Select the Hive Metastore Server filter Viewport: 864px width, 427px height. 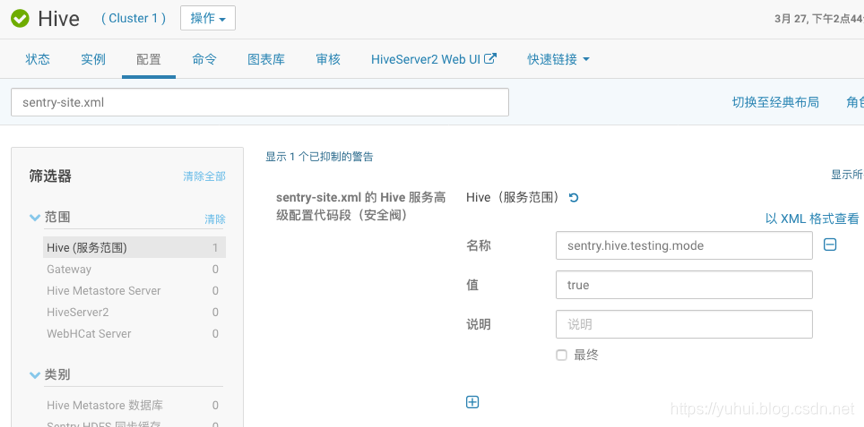click(134, 290)
